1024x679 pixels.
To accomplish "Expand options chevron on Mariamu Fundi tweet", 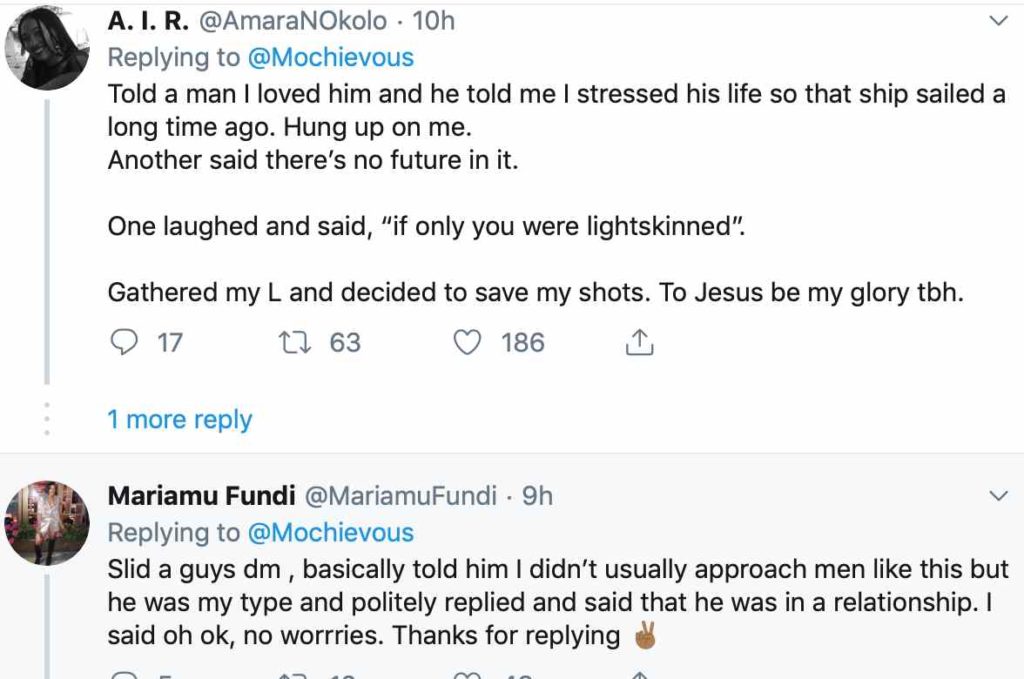I will click(x=998, y=496).
